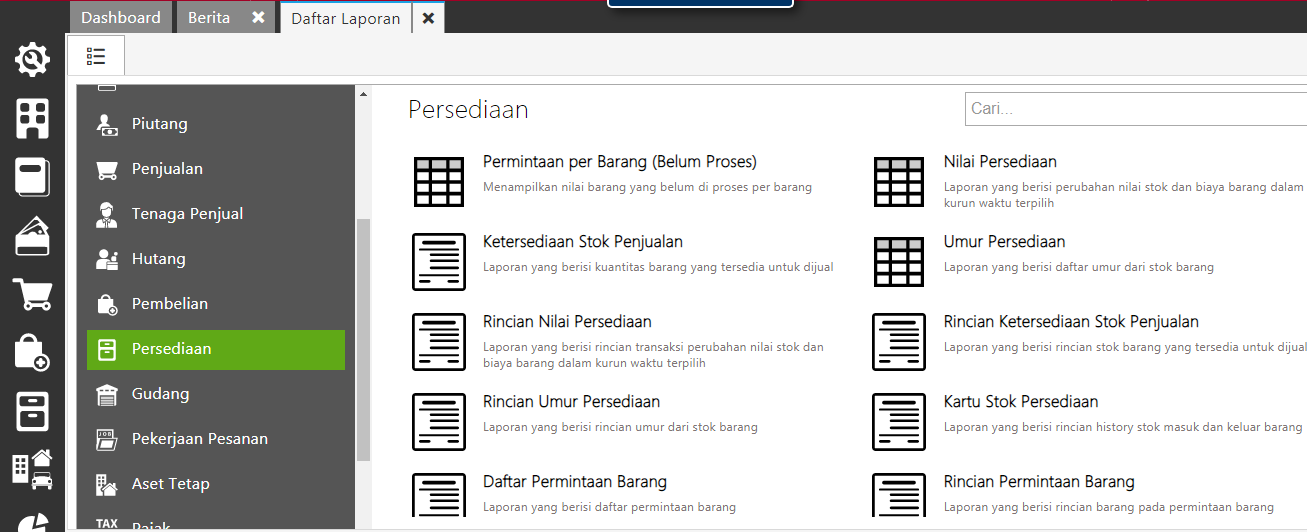1307x532 pixels.
Task: Switch to the Dashboard tab
Action: point(120,18)
